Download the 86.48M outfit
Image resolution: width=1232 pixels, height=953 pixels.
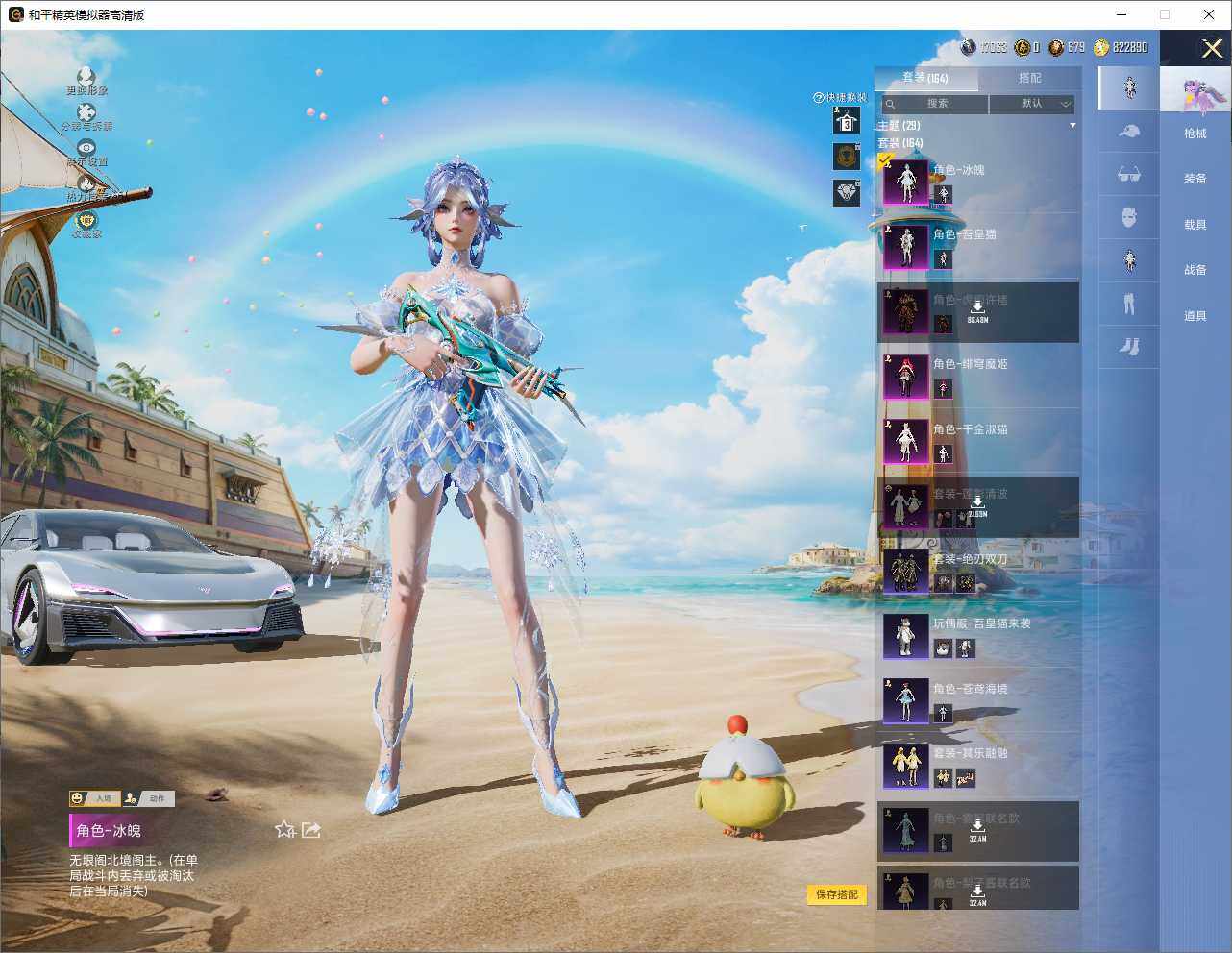(977, 311)
